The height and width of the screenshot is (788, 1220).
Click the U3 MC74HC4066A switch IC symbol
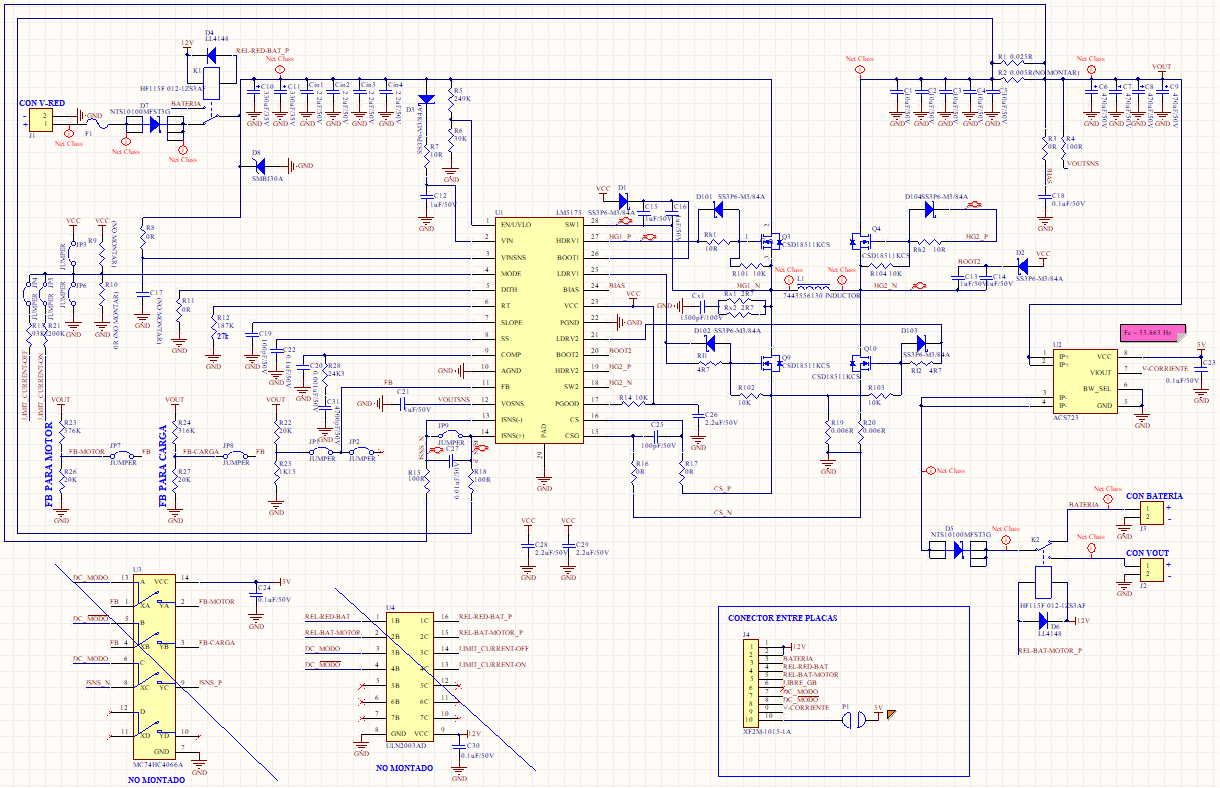tap(155, 668)
